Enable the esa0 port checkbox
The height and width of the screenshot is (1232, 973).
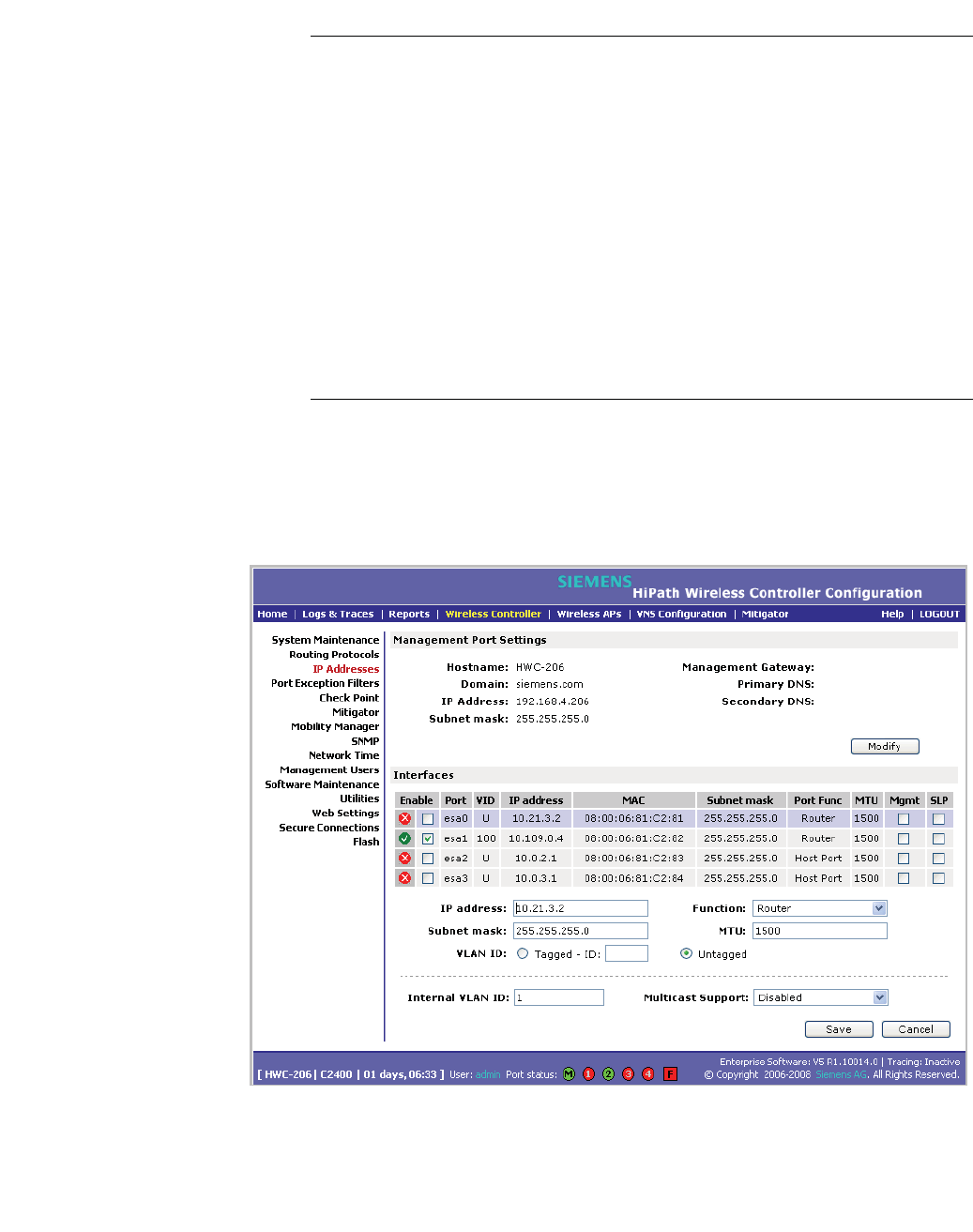[428, 819]
